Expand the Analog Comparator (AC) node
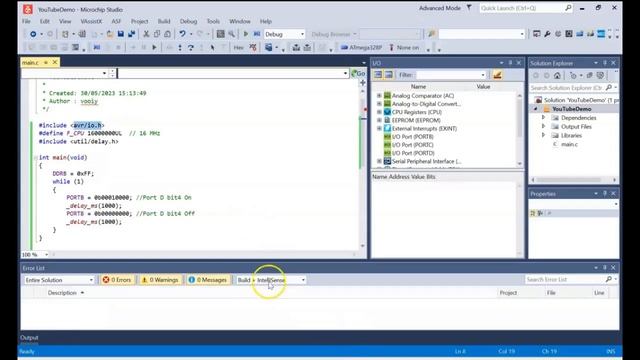 coord(379,96)
